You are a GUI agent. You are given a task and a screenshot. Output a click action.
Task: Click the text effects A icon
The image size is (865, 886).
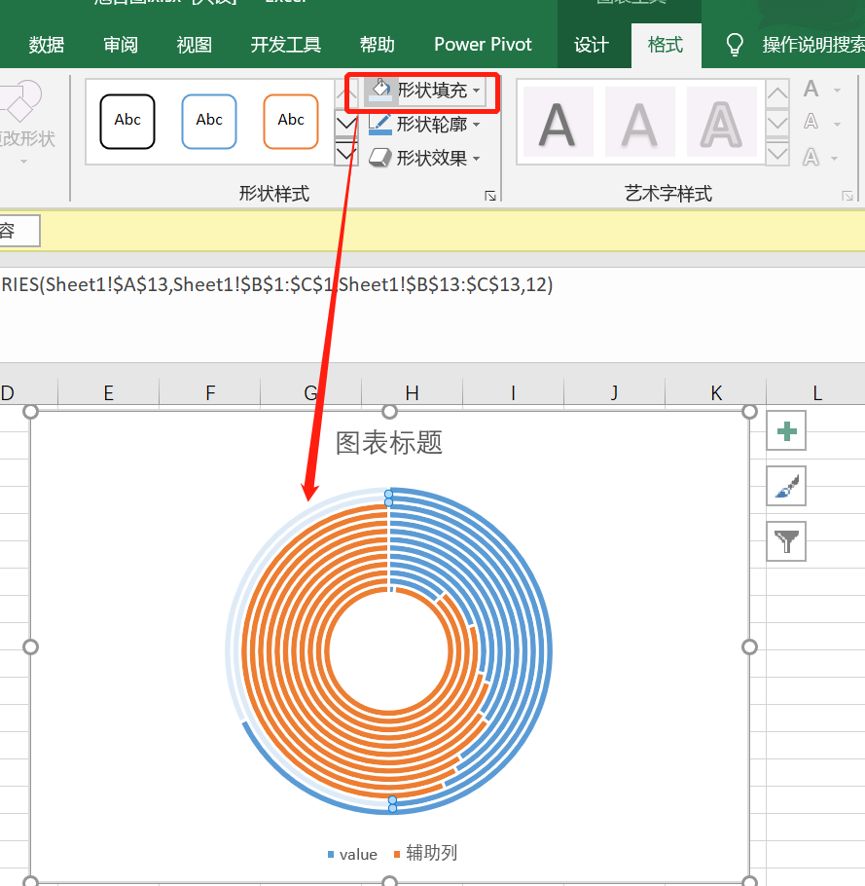[x=811, y=157]
